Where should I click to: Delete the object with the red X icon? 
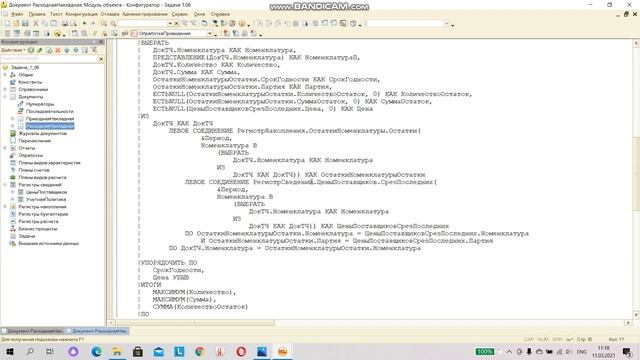pyautogui.click(x=58, y=50)
